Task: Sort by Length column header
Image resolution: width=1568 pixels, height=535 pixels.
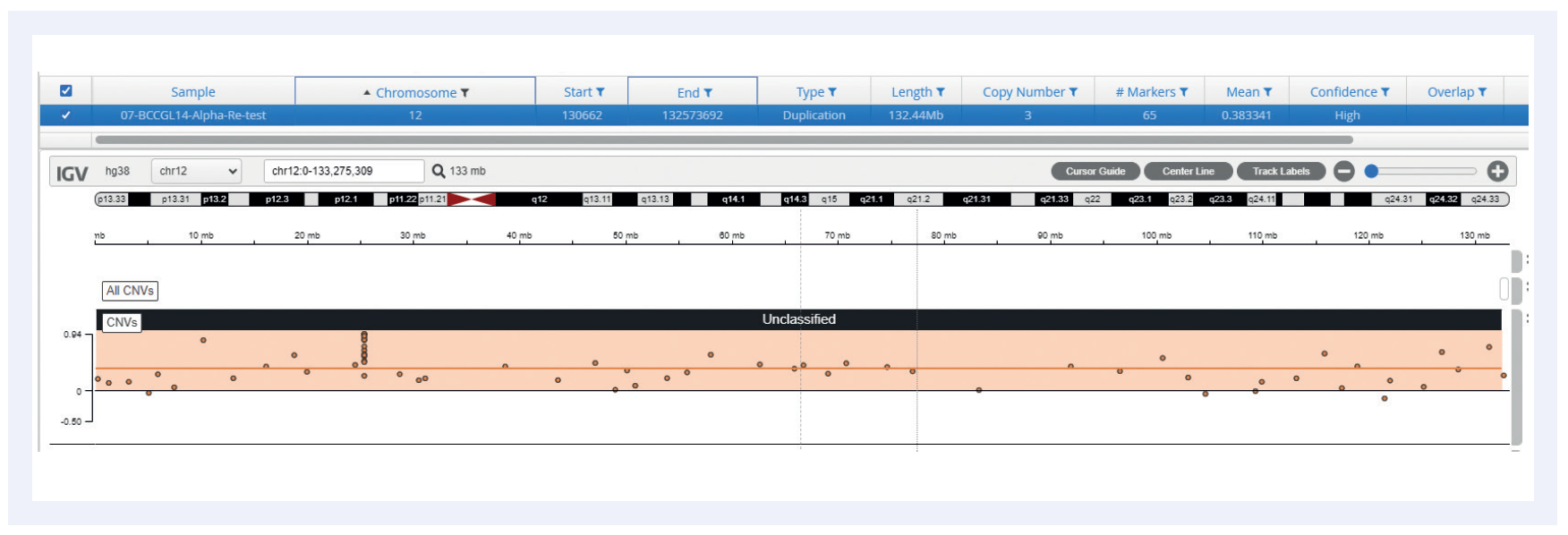Action: point(912,92)
